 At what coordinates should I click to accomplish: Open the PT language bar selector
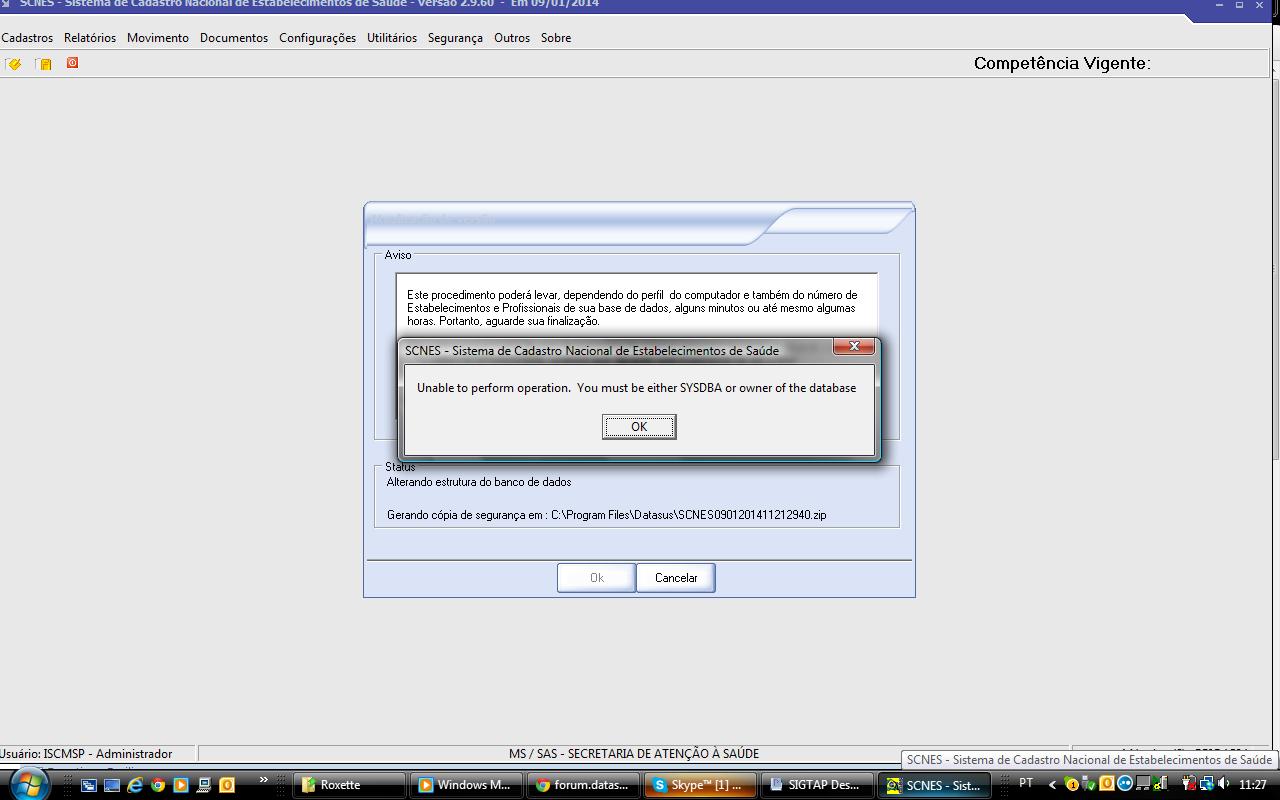[x=1026, y=783]
